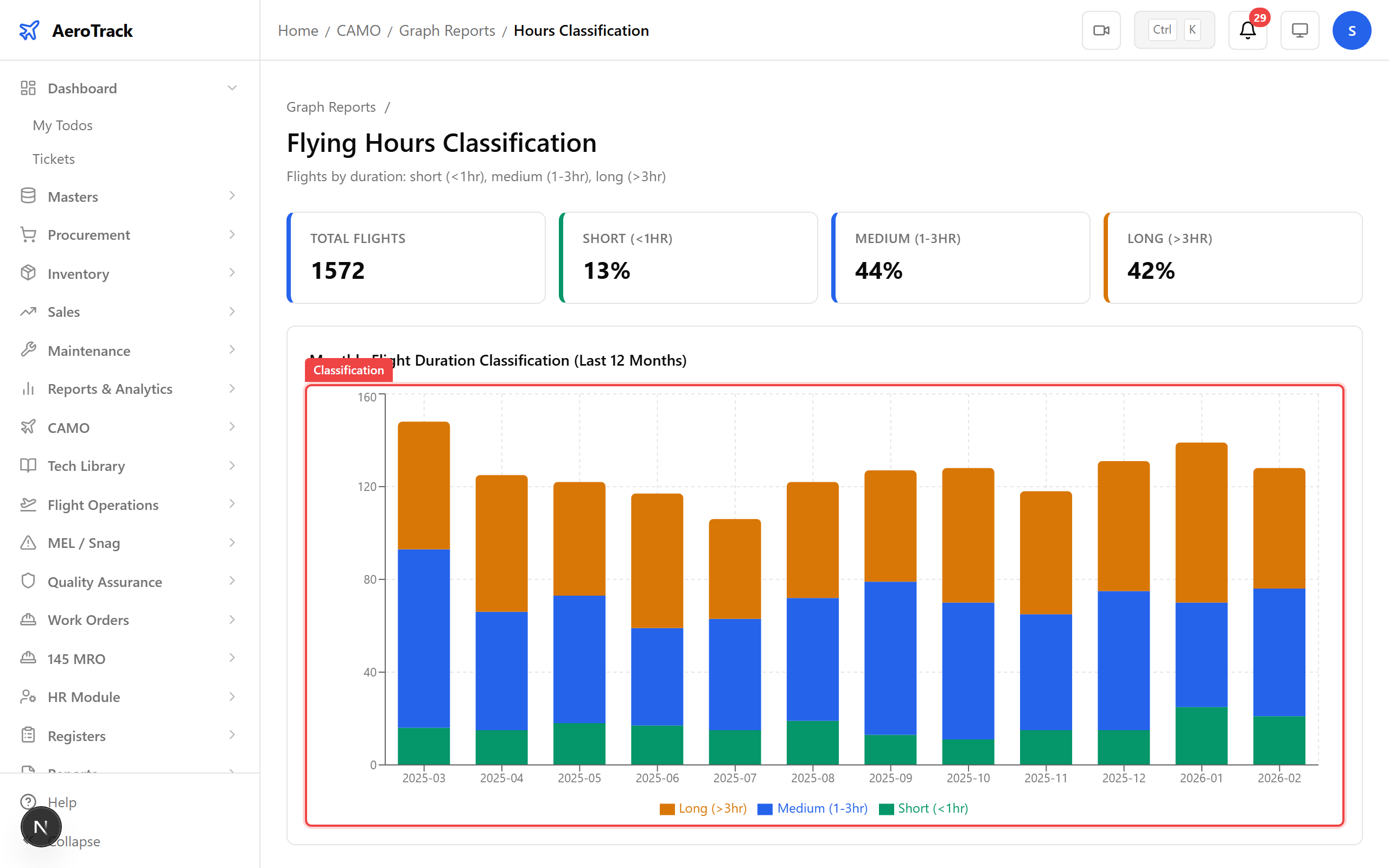Select My Todos in the sidebar
This screenshot has width=1389, height=868.
point(62,125)
